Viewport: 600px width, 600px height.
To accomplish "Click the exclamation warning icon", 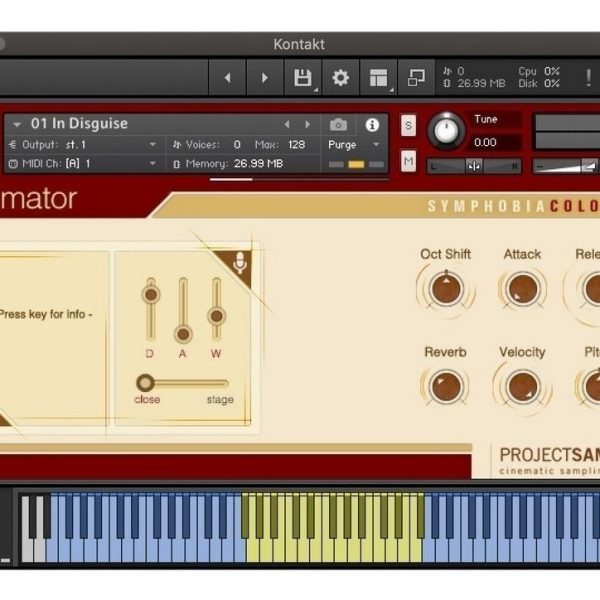I will (589, 78).
